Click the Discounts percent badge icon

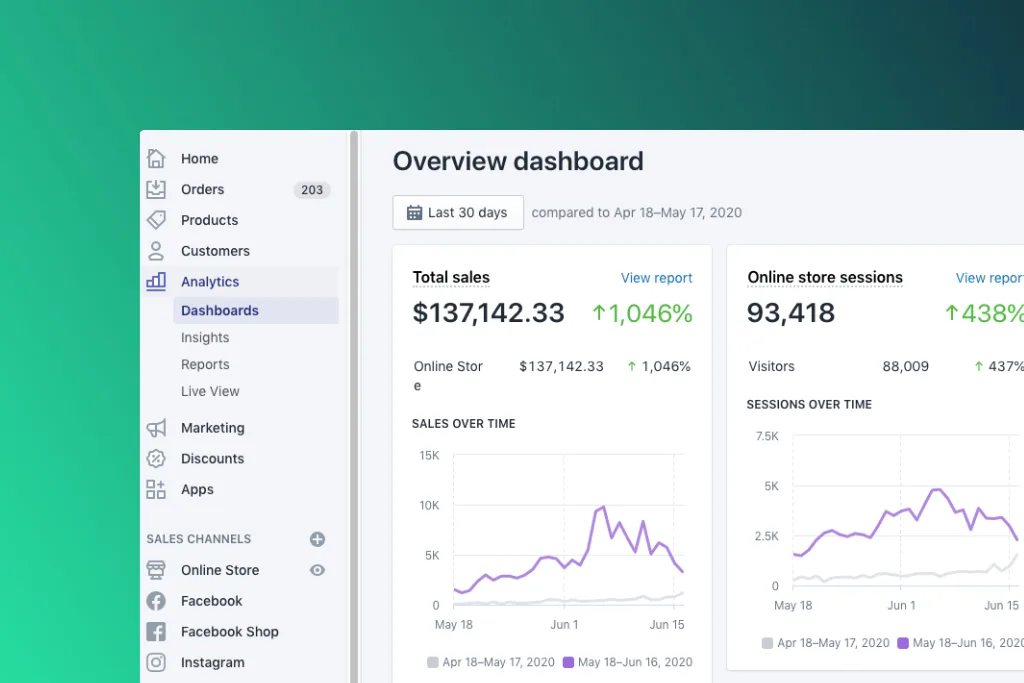pos(156,459)
